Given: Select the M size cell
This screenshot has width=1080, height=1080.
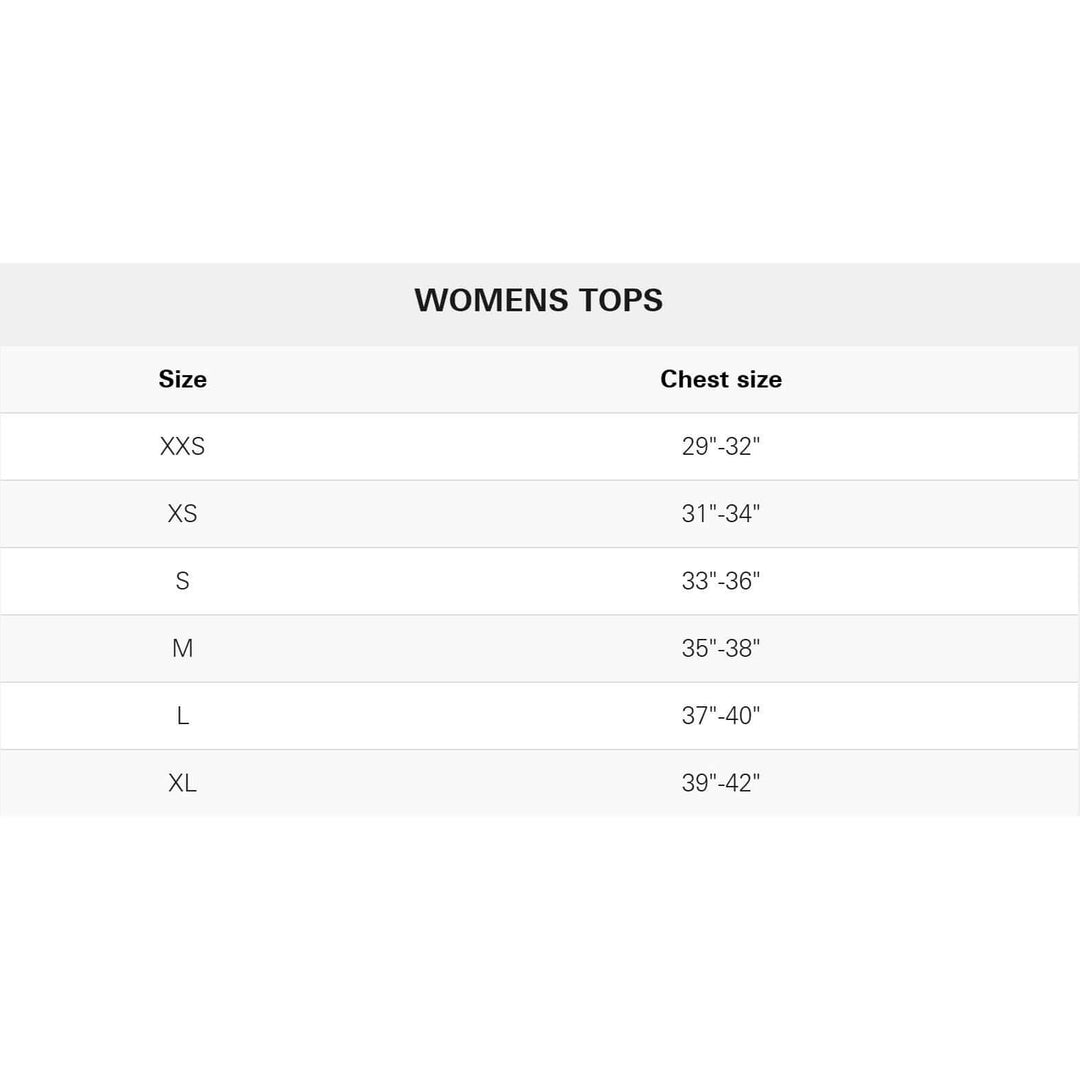Looking at the screenshot, I should coord(182,648).
